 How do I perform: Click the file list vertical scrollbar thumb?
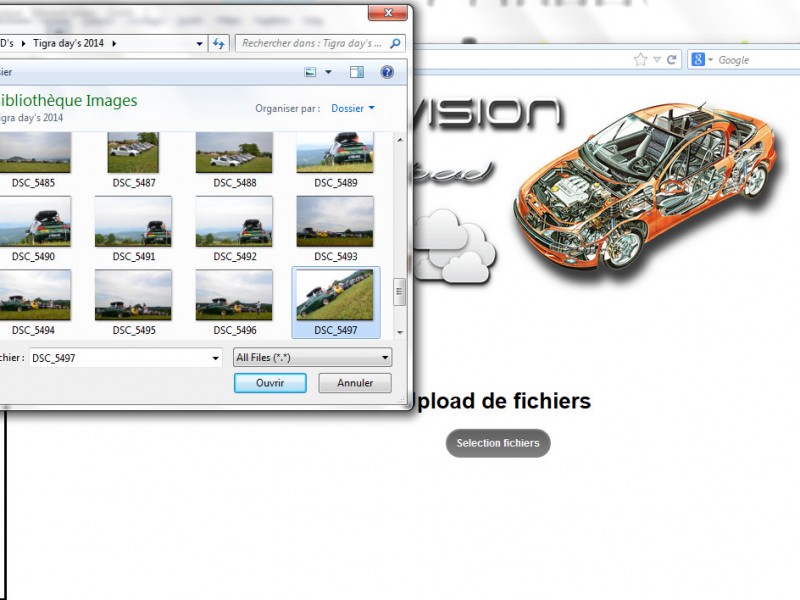(400, 293)
